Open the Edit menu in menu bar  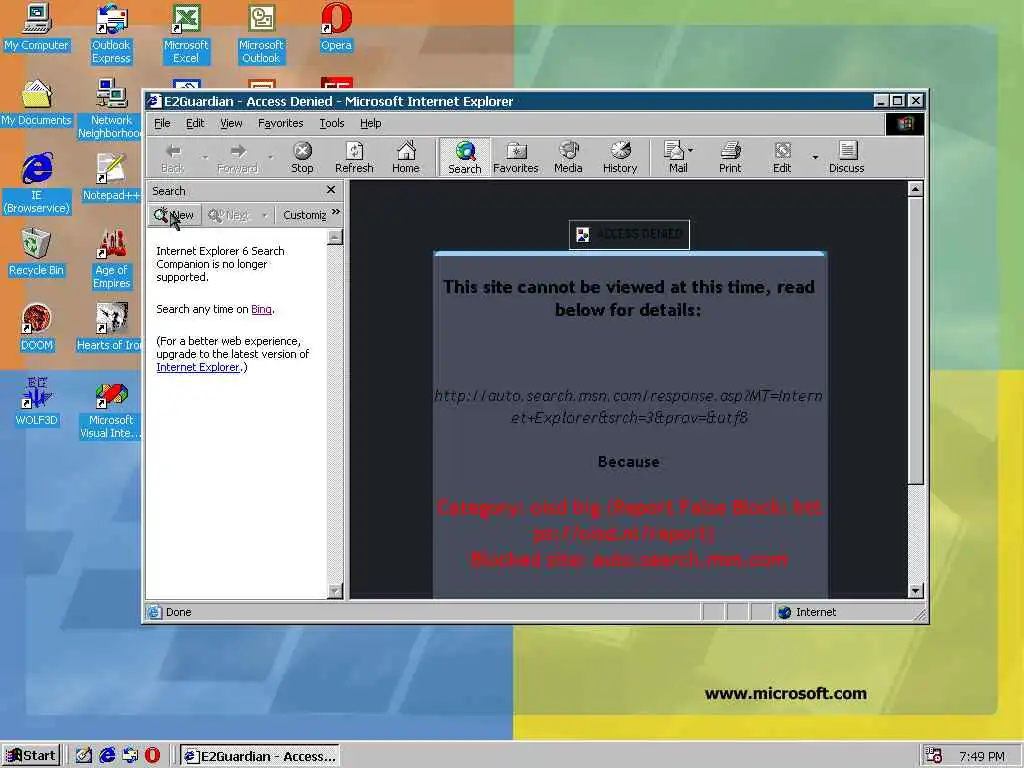point(195,123)
